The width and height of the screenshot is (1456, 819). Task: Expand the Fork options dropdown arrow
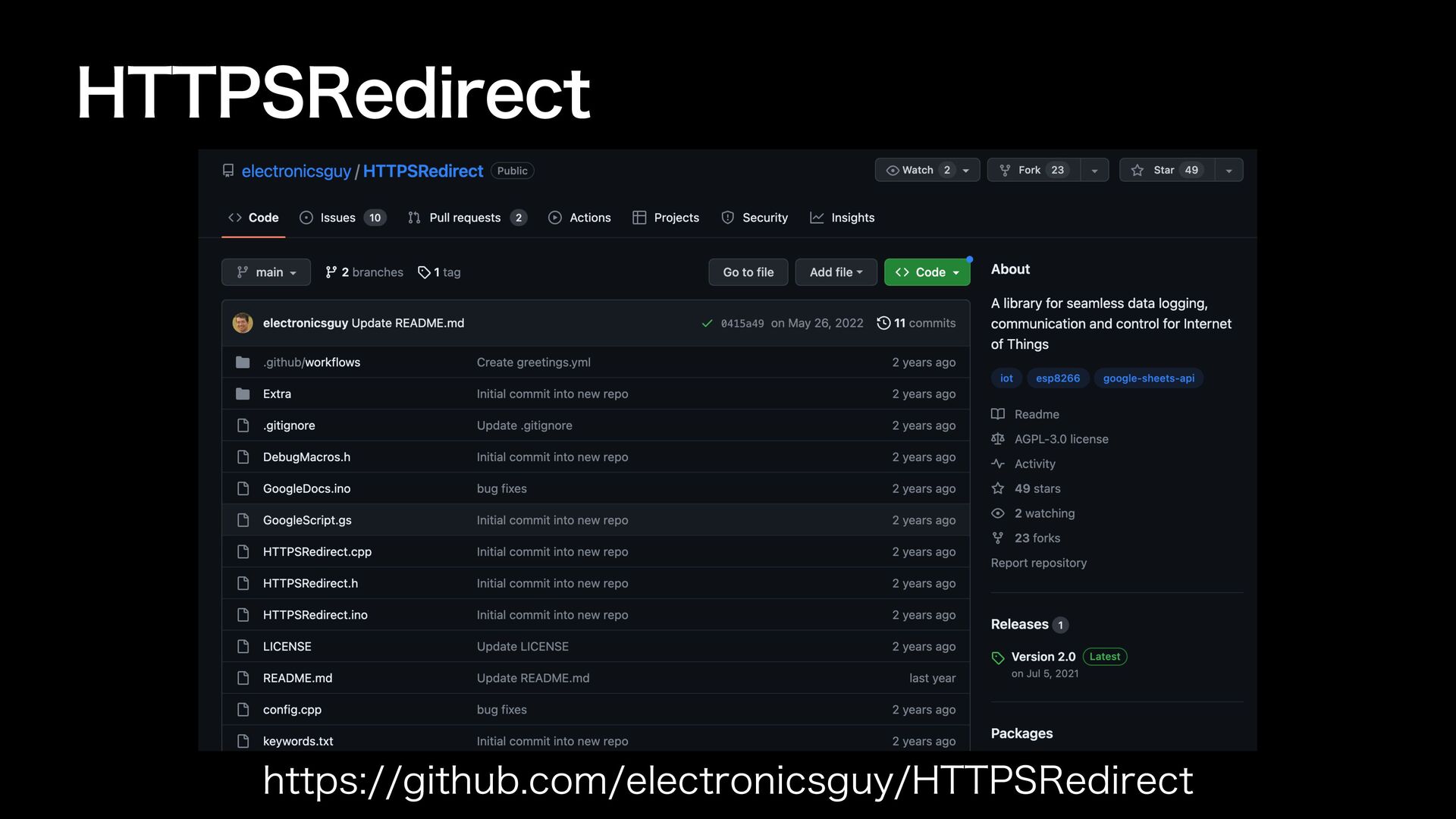pos(1094,171)
